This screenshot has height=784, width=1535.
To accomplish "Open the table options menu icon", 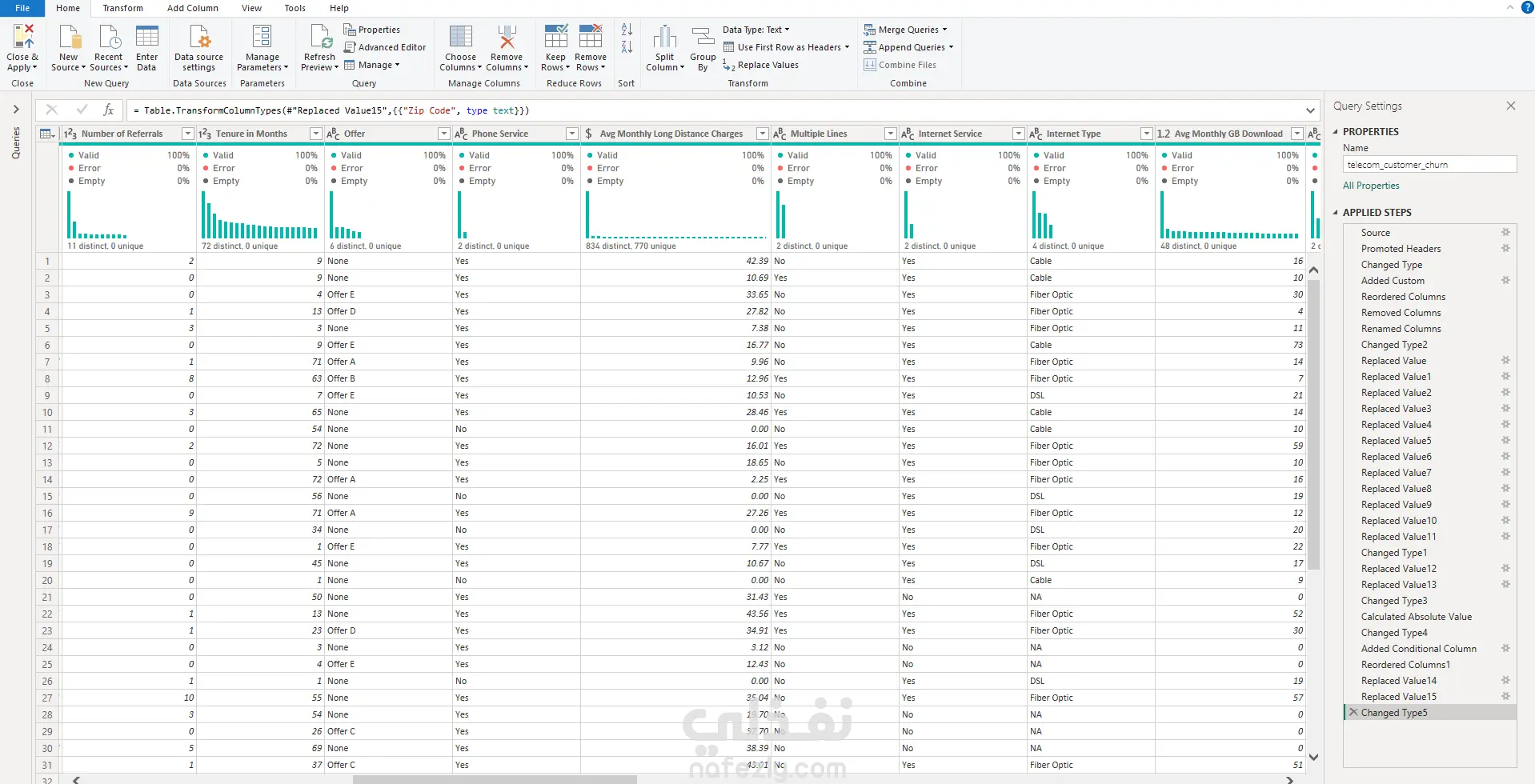I will click(48, 134).
